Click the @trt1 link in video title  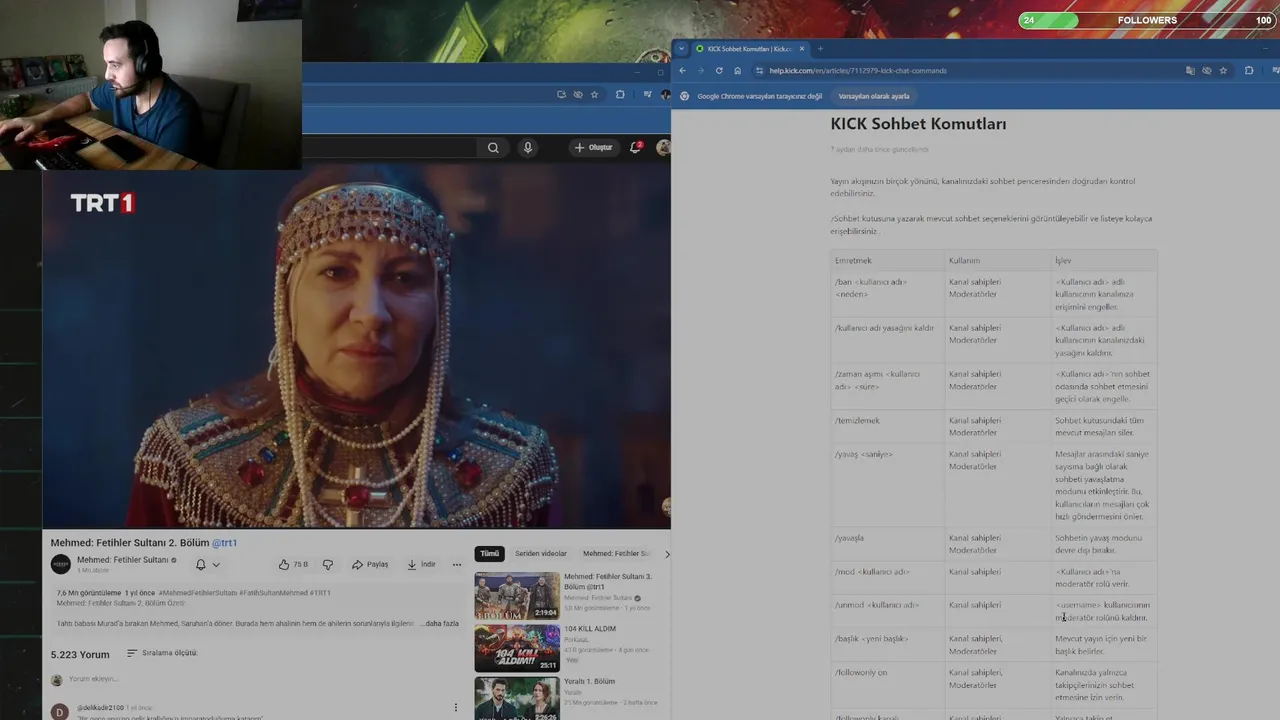click(224, 543)
